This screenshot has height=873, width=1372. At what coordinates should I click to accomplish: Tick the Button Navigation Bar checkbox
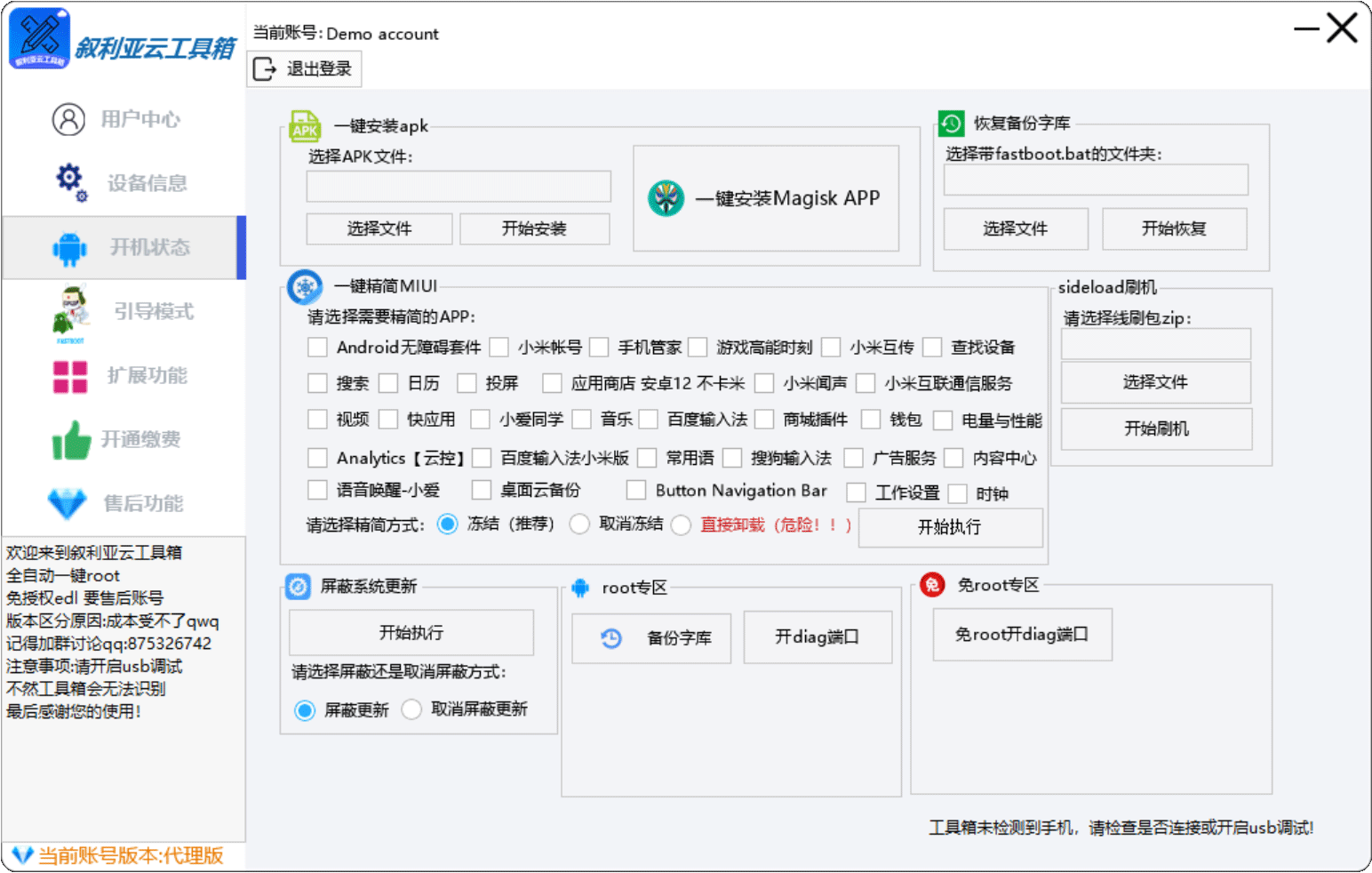(636, 491)
